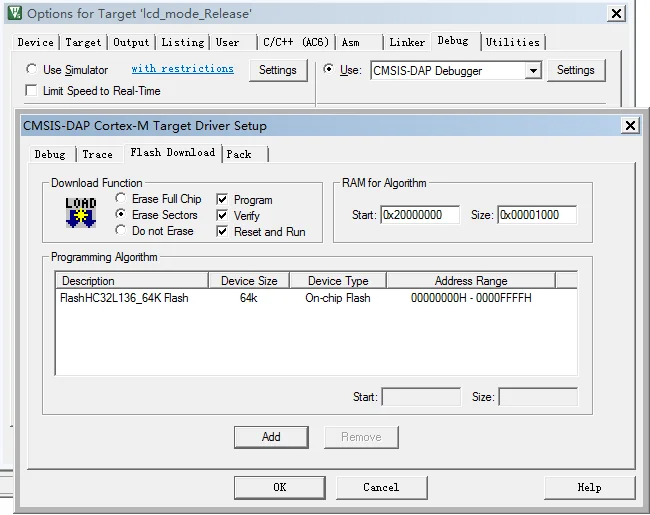The image size is (650, 515).
Task: Edit RAM for Algorithm Start field
Action: (420, 215)
